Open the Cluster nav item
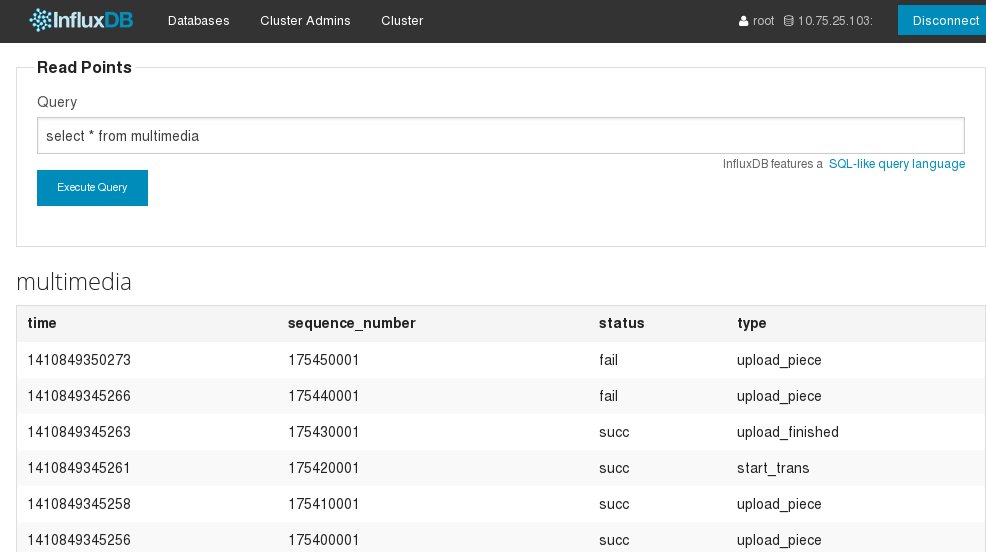986x552 pixels. 402,21
